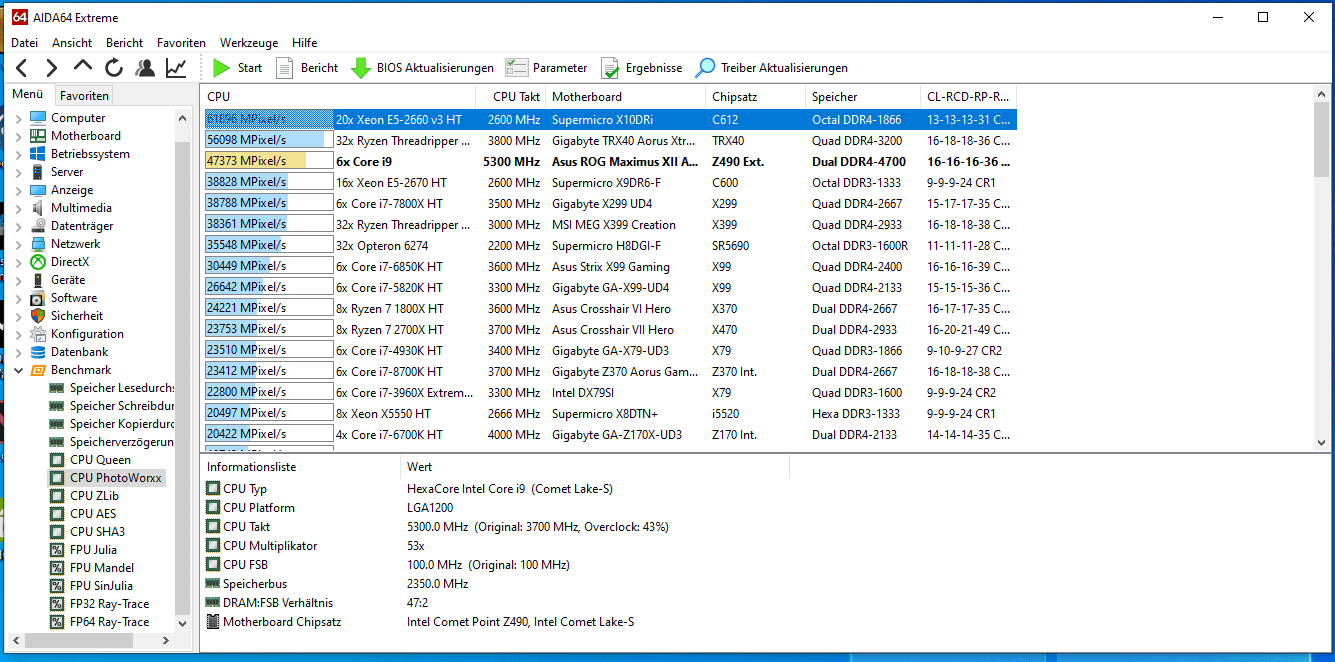Open the Datei menu
This screenshot has width=1335, height=662.
pyautogui.click(x=24, y=43)
